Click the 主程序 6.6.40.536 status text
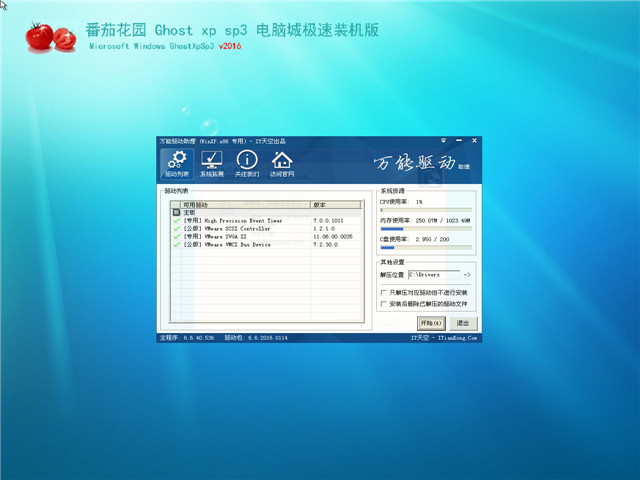640x480 pixels. click(187, 338)
